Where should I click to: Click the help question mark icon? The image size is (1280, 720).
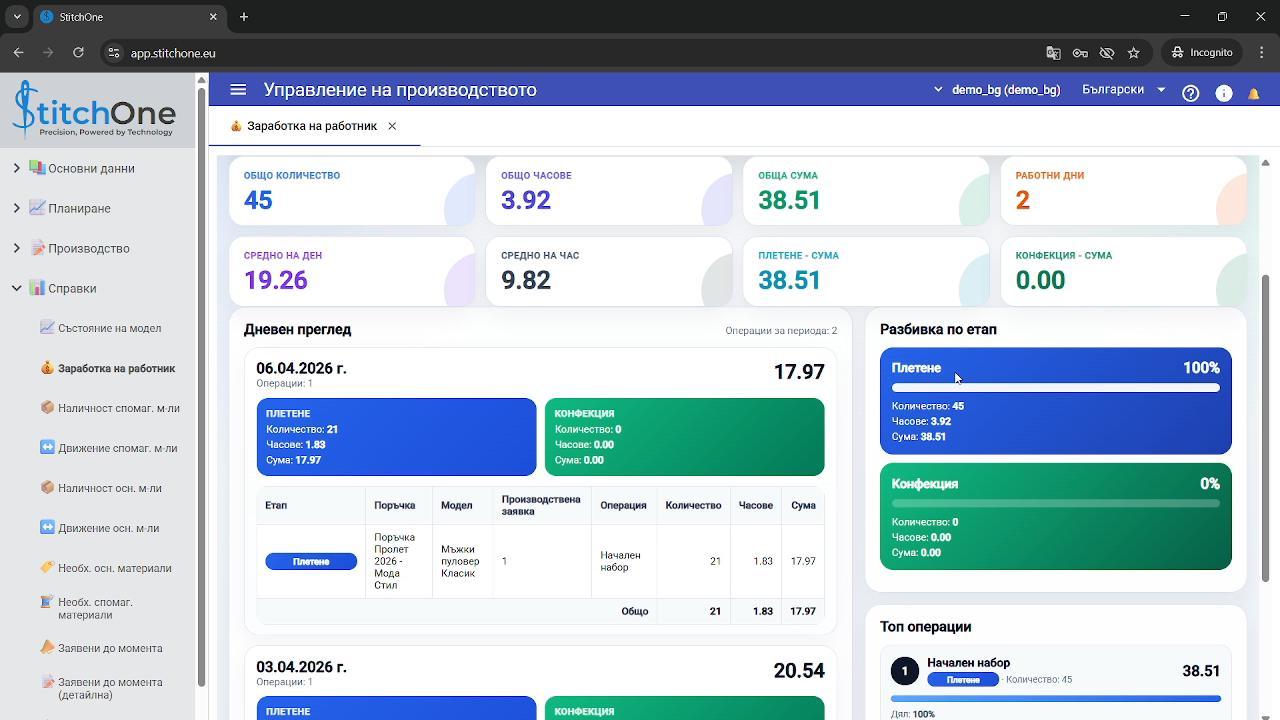pos(1190,93)
